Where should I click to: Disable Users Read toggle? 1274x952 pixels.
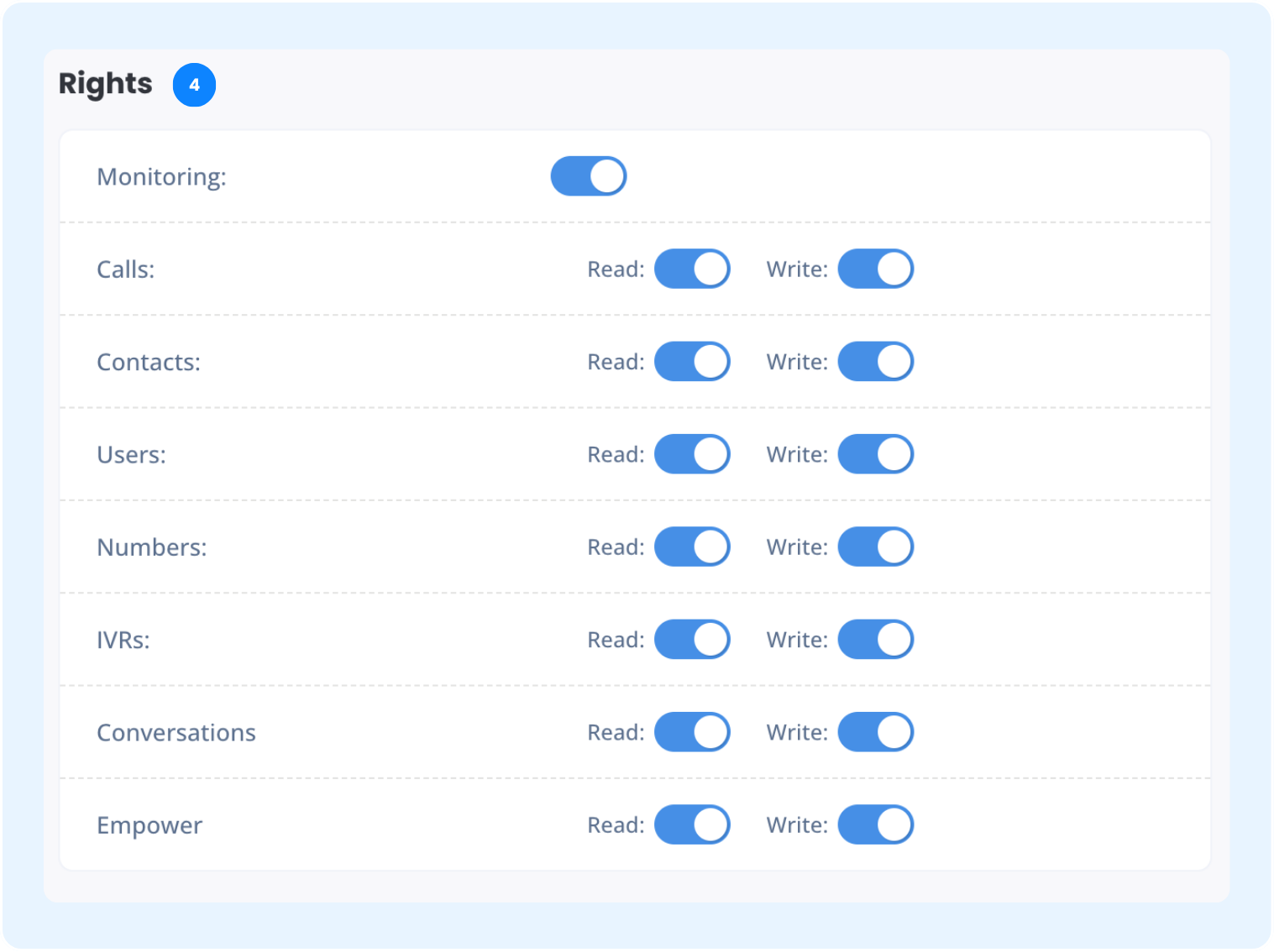tap(692, 454)
